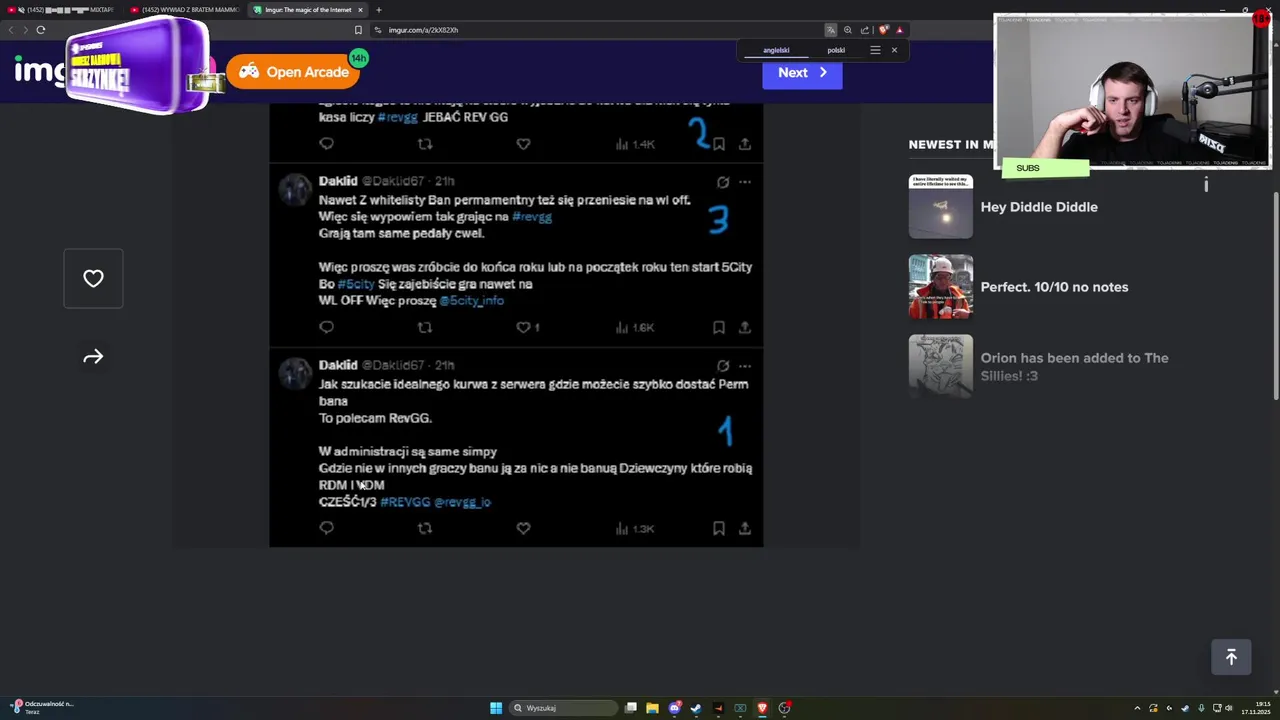Open 'Orion has been added to The Sillies' post
1280x720 pixels.
coord(1075,367)
